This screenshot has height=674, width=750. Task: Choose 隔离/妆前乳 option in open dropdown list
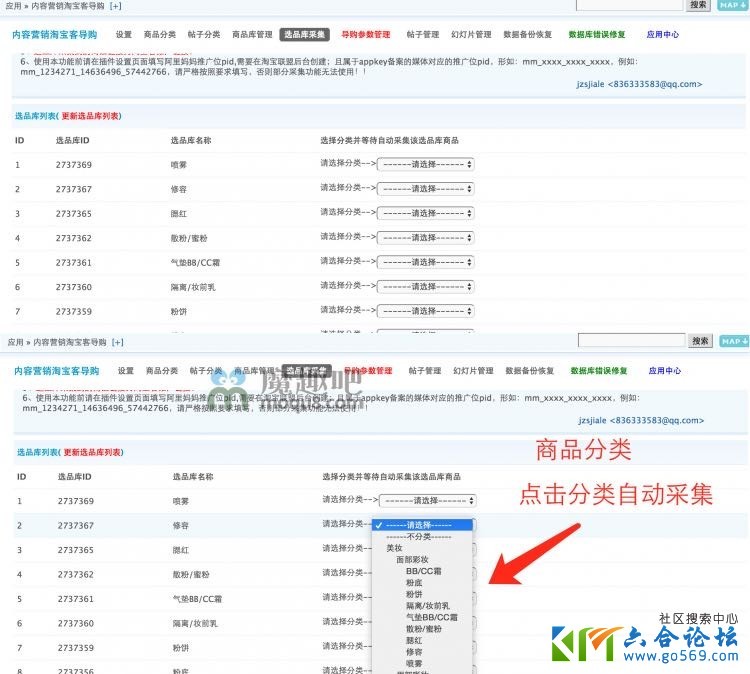click(x=422, y=606)
